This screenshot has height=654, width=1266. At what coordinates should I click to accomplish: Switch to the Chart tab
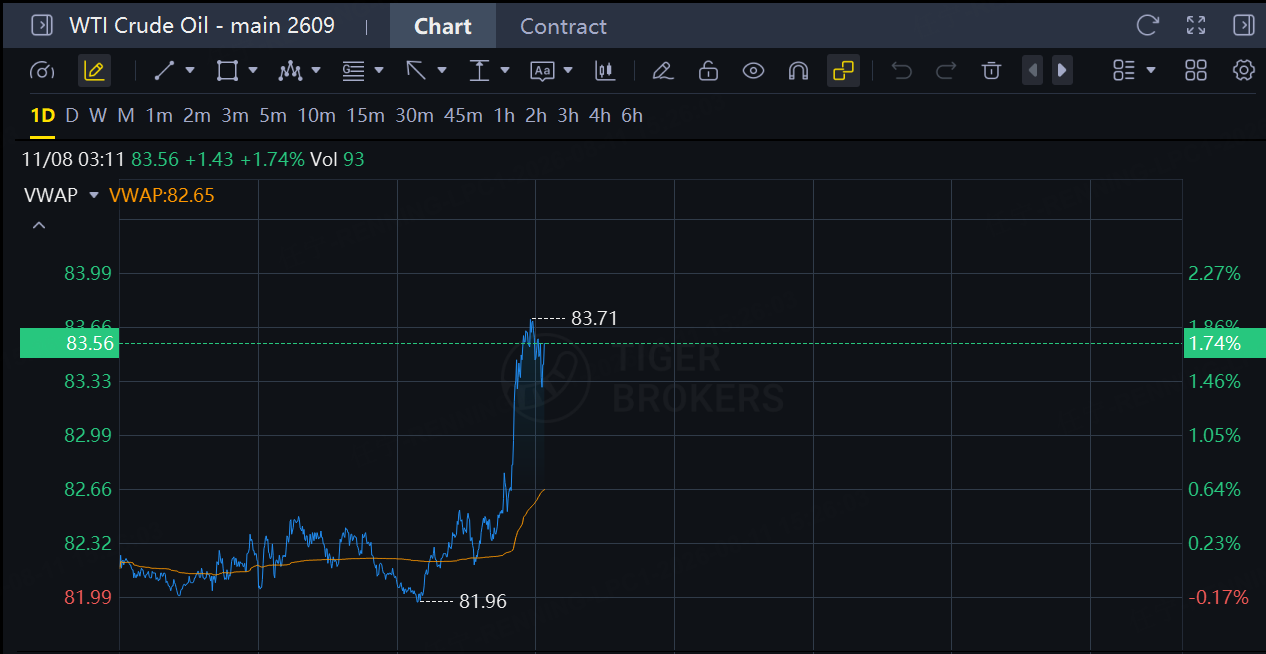pyautogui.click(x=443, y=26)
